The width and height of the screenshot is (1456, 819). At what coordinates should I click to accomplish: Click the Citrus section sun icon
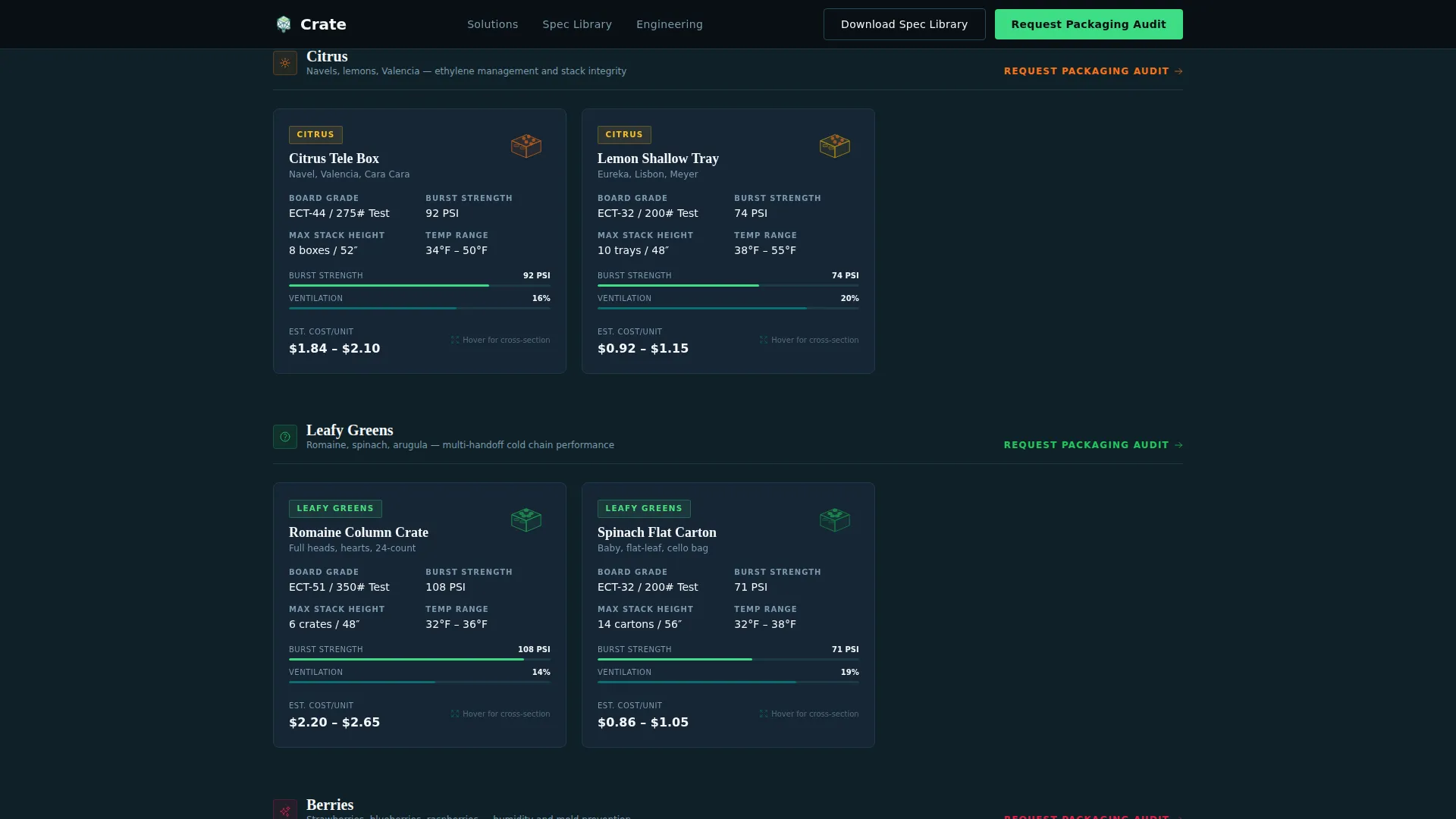(285, 63)
